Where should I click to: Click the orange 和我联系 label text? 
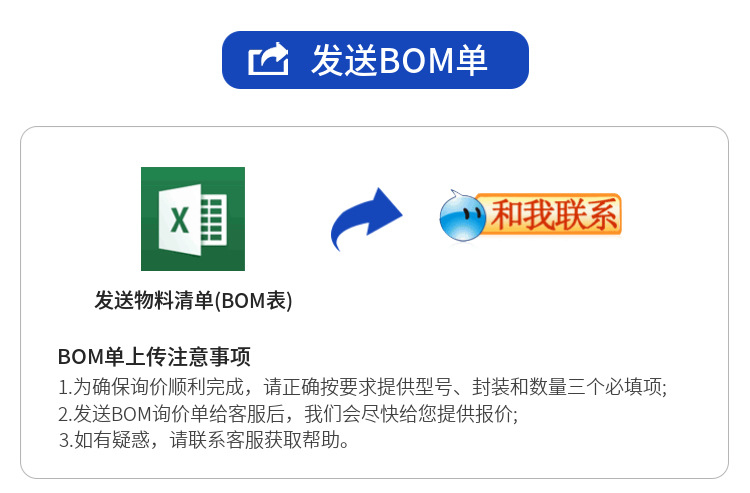(x=554, y=215)
